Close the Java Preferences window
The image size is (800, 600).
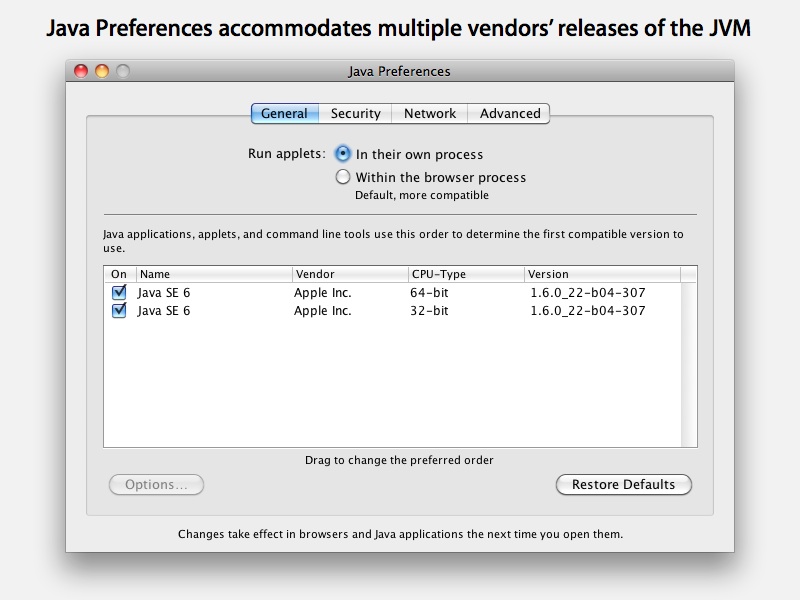81,71
